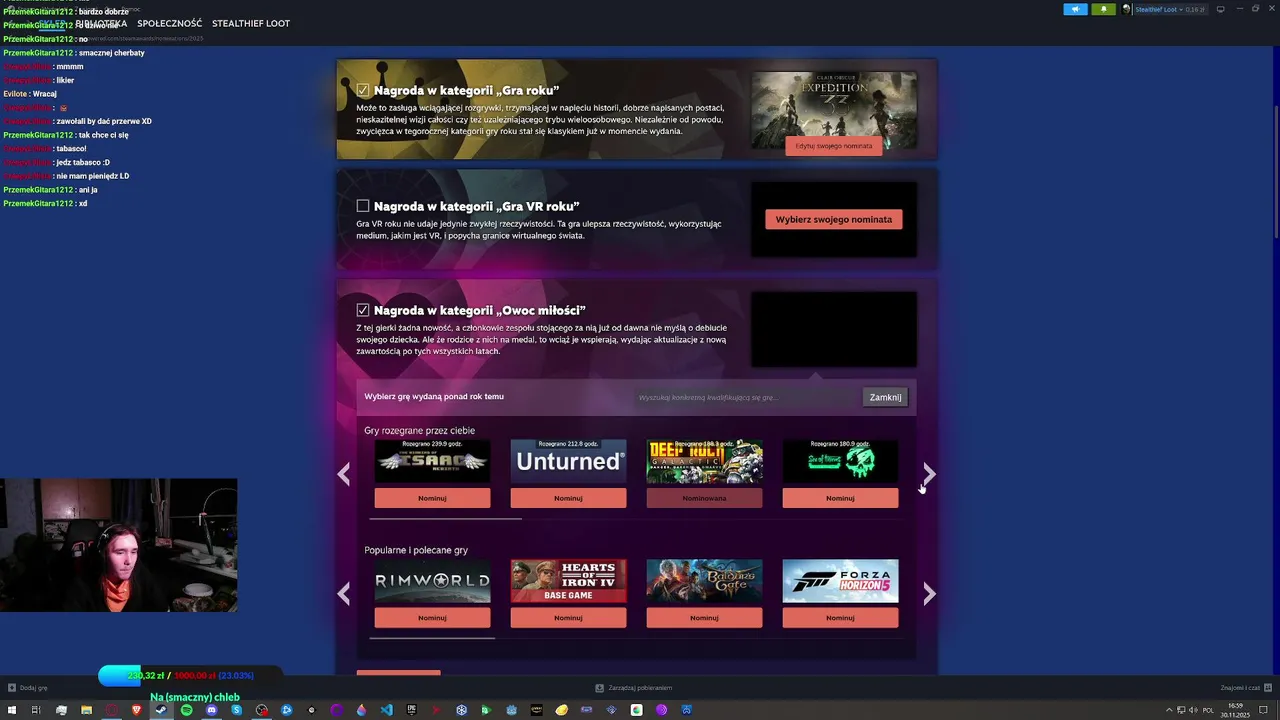Click the Dodaj grę plus icon
This screenshot has height=720, width=1280.
point(12,688)
